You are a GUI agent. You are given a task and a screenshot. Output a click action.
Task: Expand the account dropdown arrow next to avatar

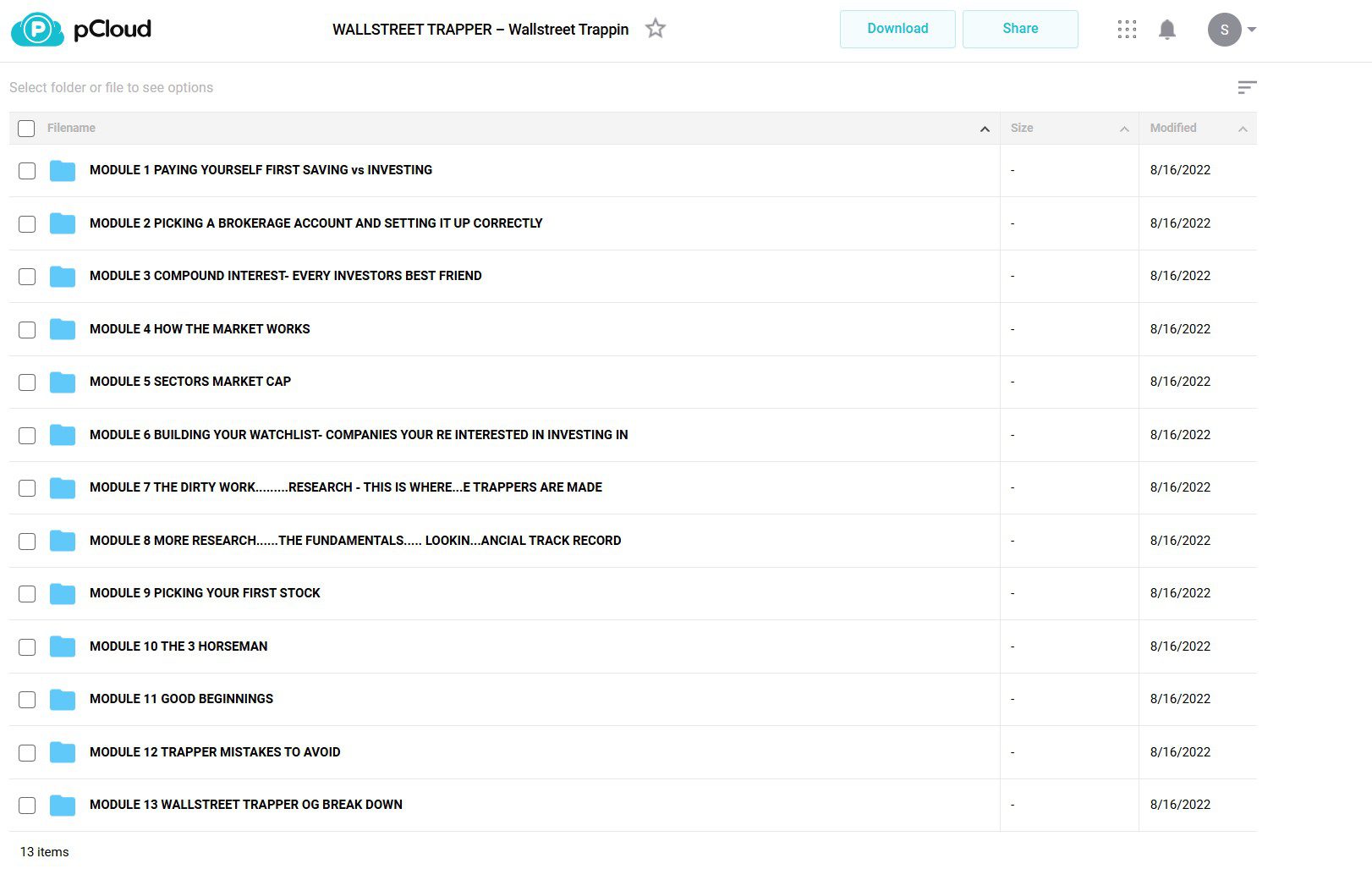point(1252,30)
